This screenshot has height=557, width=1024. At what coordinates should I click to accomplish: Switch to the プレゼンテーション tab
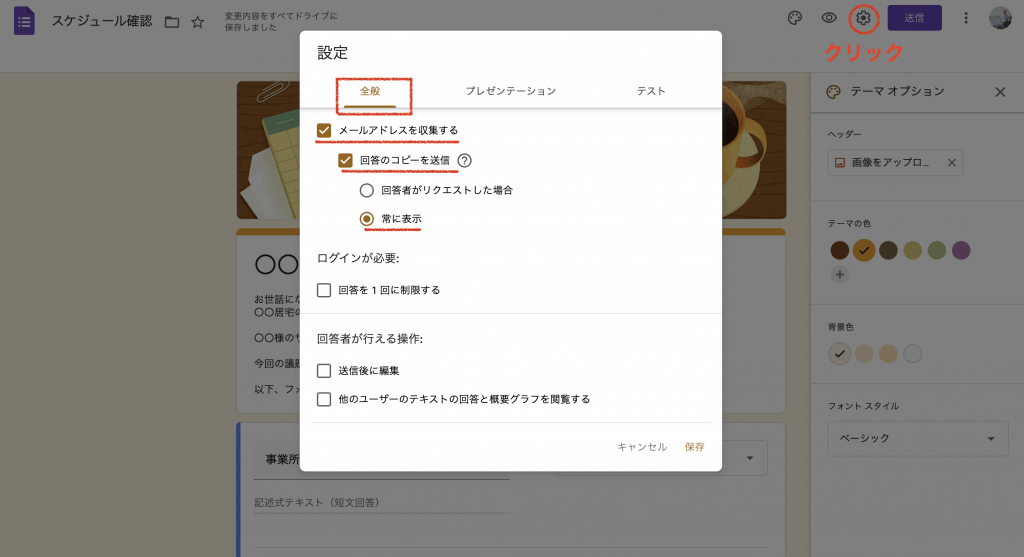point(510,91)
